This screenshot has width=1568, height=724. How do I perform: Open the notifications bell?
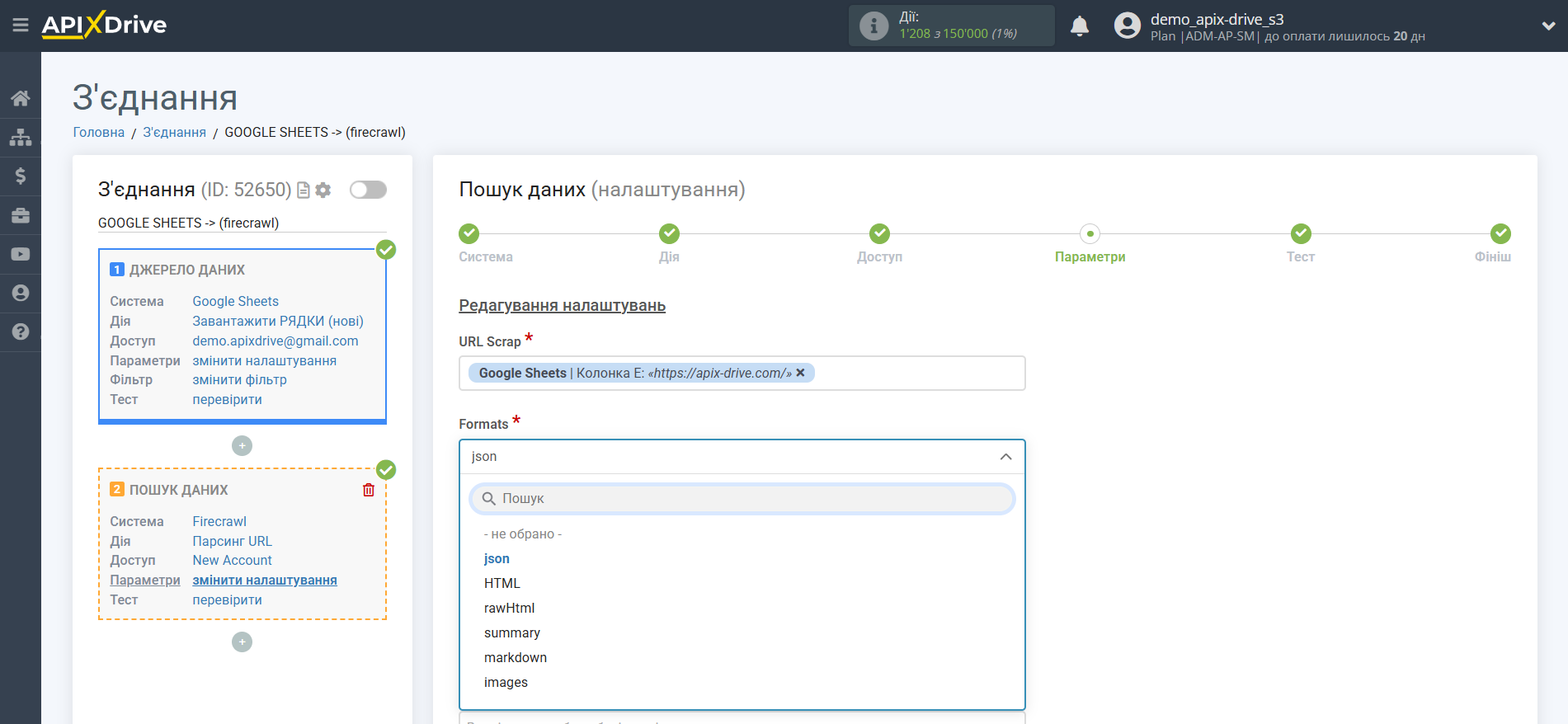click(1080, 26)
